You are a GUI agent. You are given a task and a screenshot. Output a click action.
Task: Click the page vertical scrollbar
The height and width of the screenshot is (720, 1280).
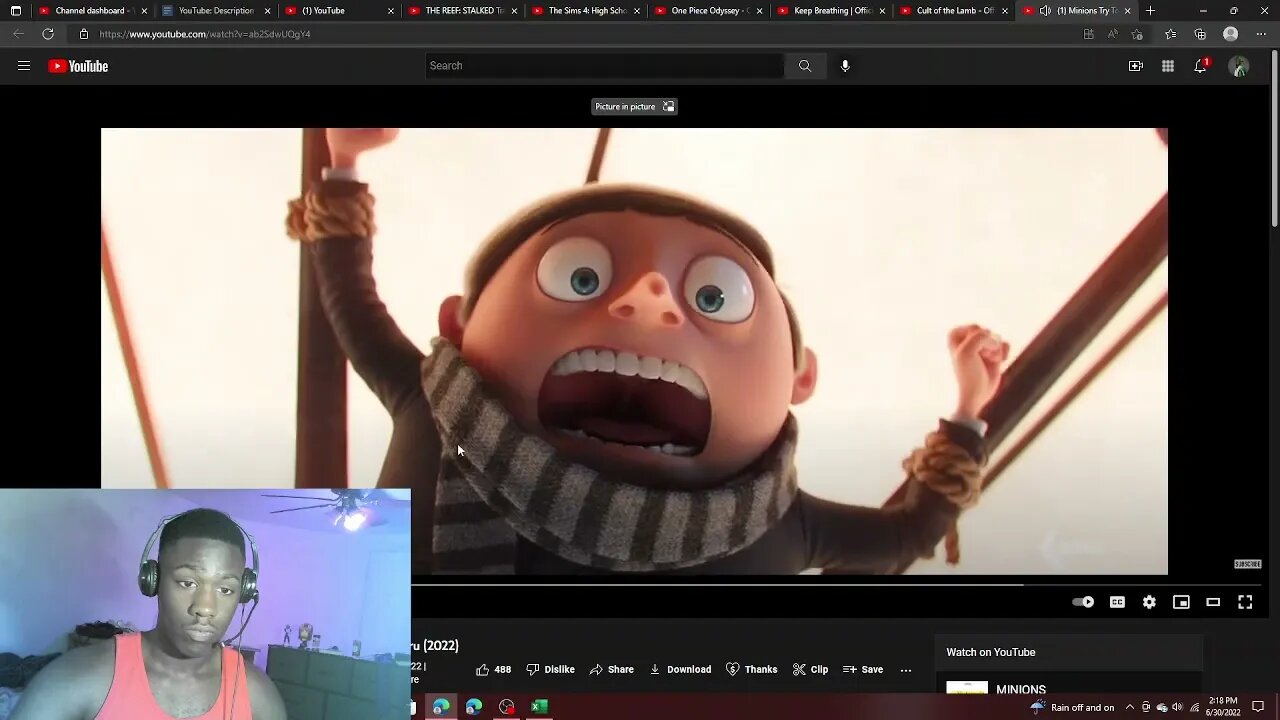pyautogui.click(x=1274, y=138)
